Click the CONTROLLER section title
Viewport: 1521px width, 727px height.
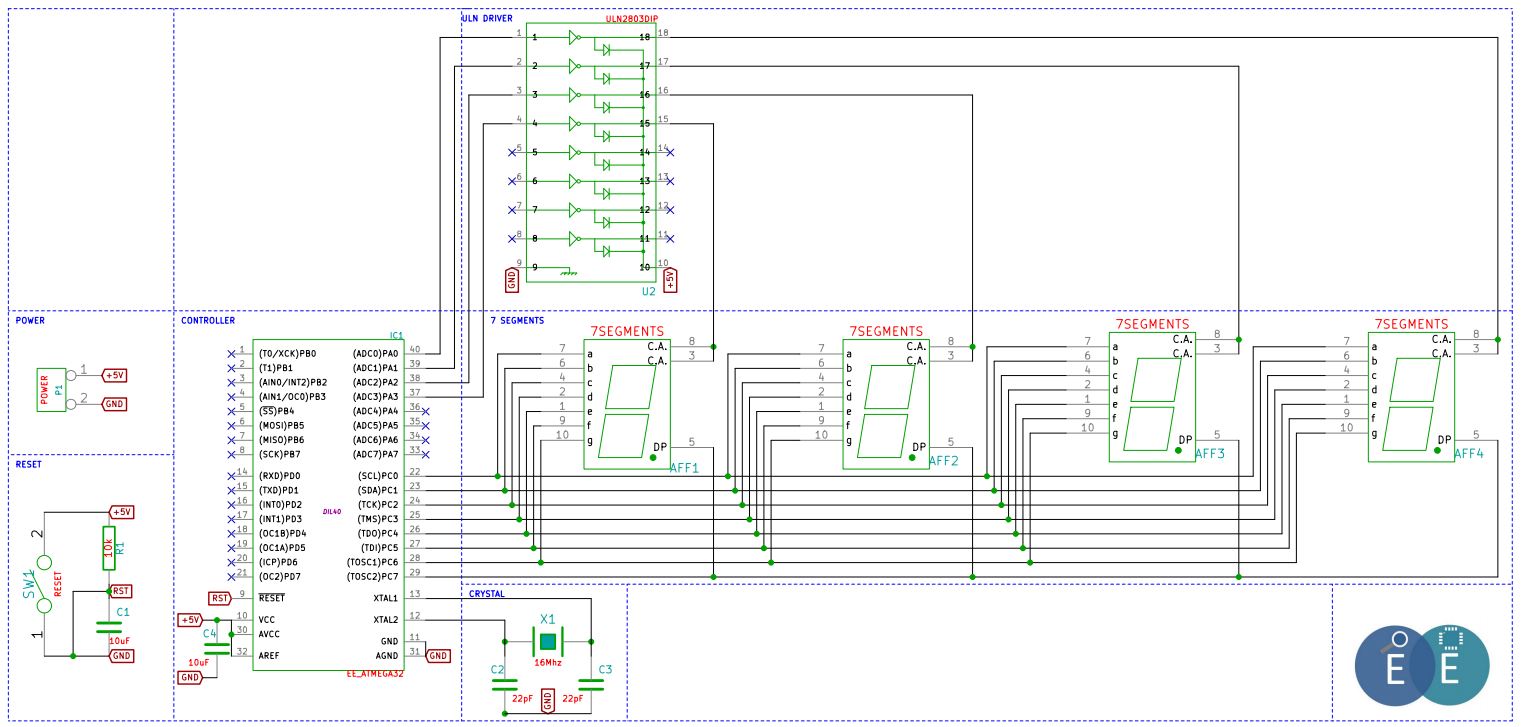click(x=208, y=321)
